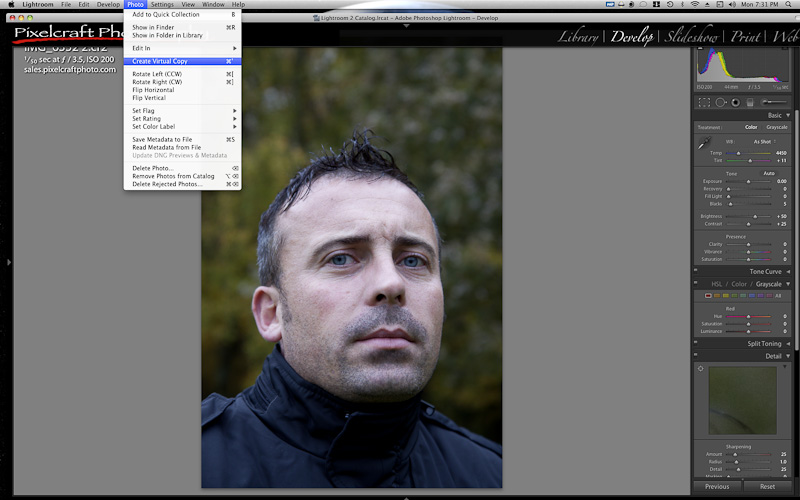Image resolution: width=800 pixels, height=500 pixels.
Task: Toggle the HSL panel on/off switch
Action: (x=695, y=283)
